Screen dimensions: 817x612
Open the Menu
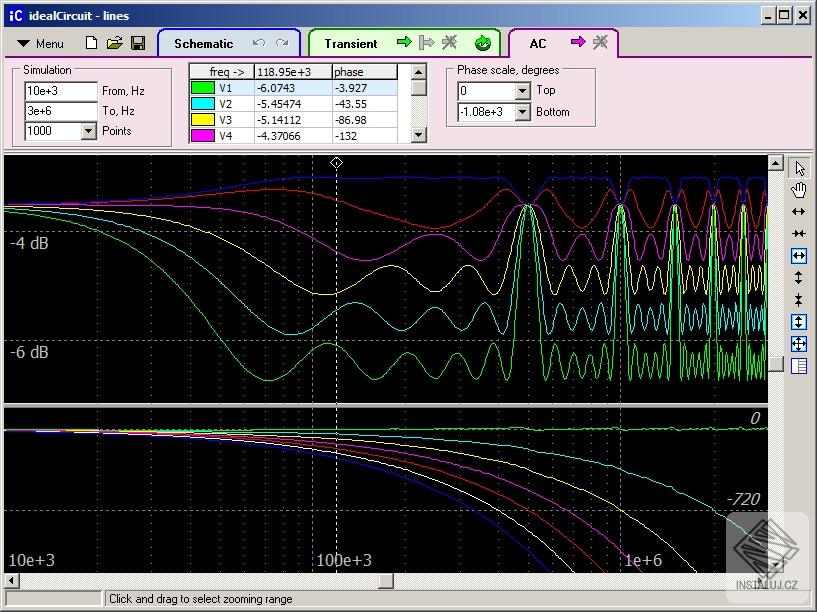coord(40,44)
